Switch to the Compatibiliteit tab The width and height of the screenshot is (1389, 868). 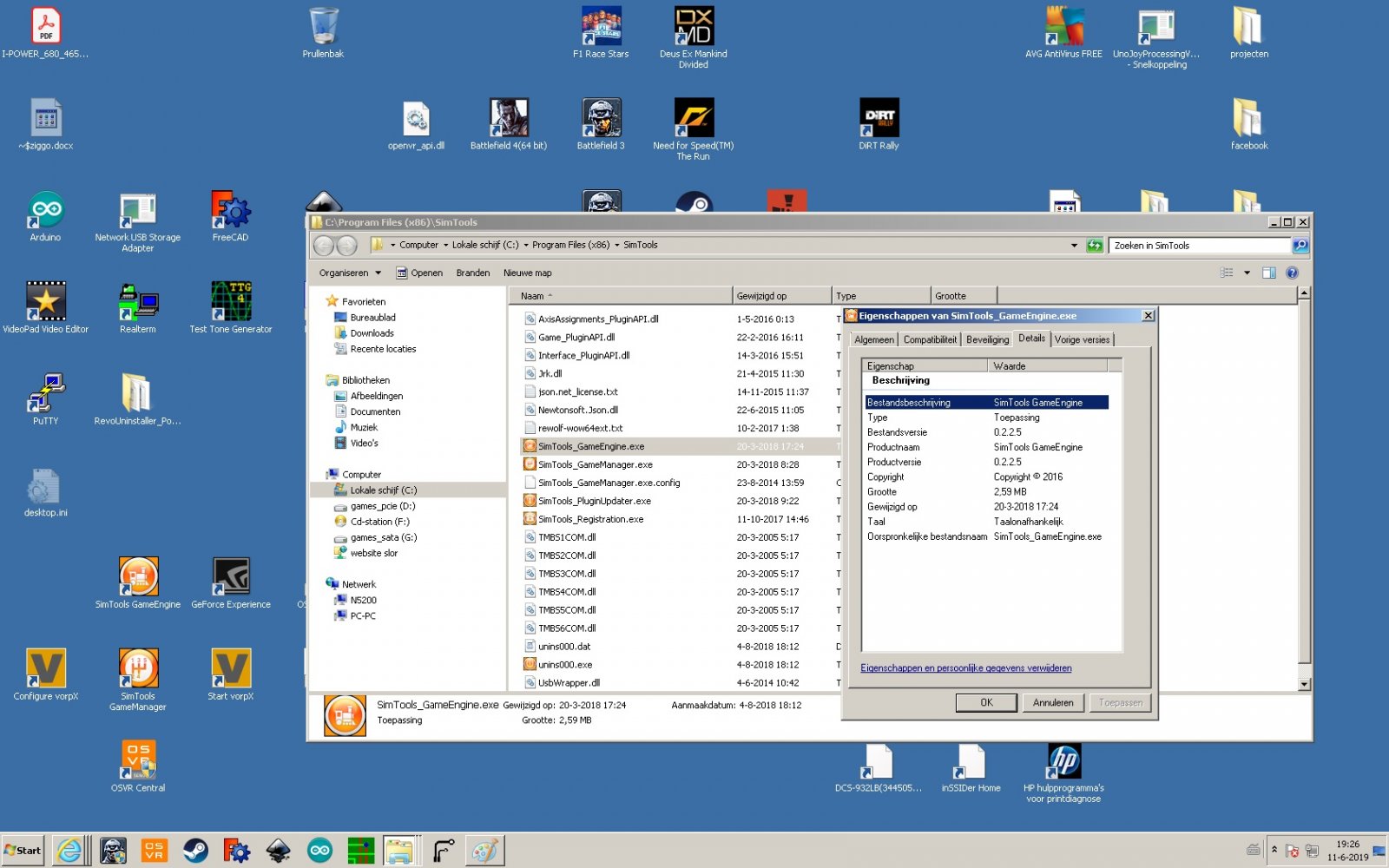click(930, 339)
